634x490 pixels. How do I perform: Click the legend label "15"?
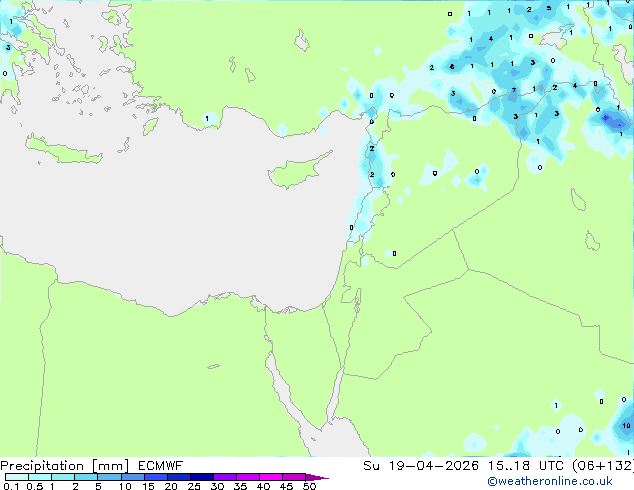[148, 486]
